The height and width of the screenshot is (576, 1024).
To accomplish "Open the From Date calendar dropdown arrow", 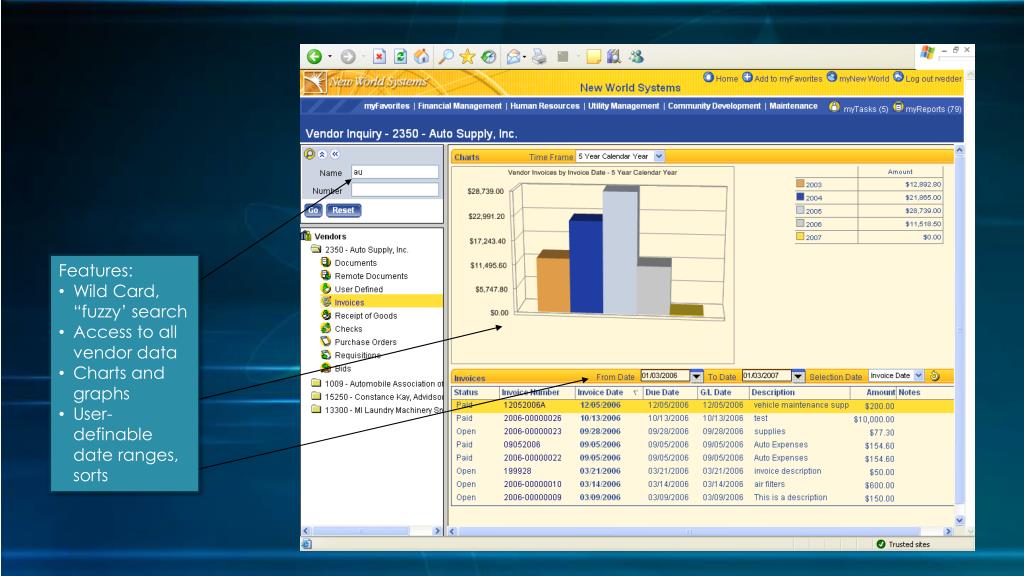I will 696,376.
